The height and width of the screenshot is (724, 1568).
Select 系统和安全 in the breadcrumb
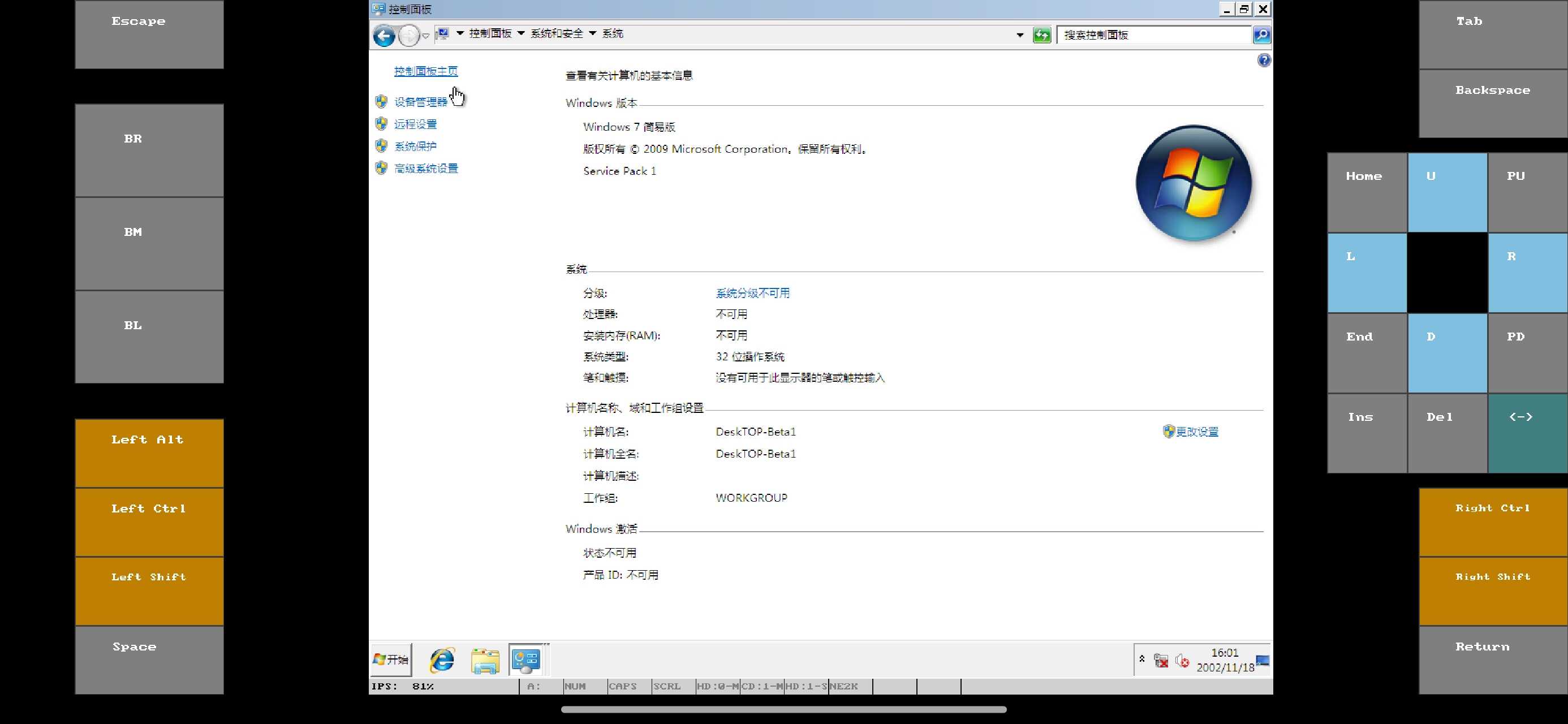557,33
